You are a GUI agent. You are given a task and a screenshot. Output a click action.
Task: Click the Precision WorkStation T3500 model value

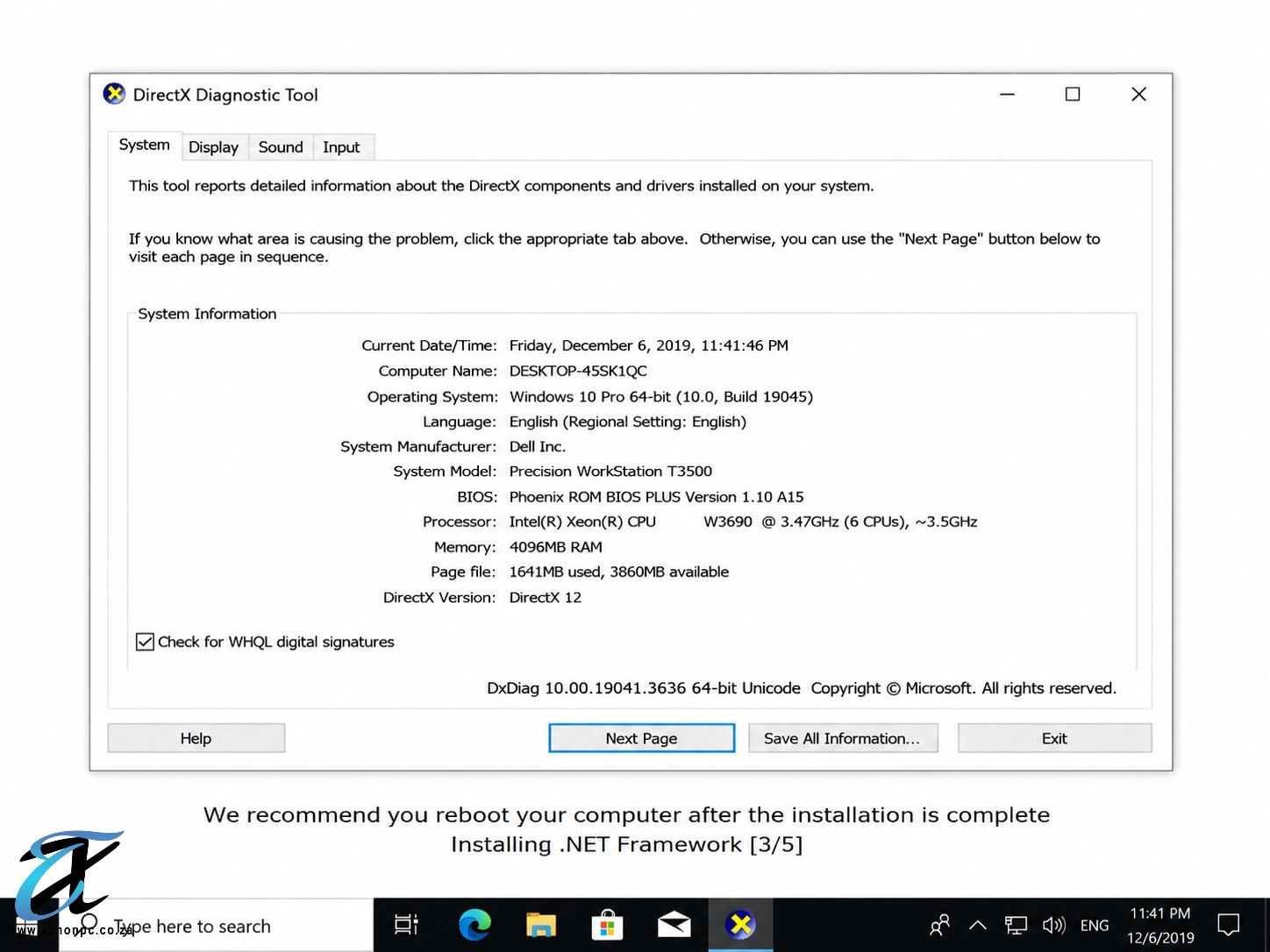610,471
